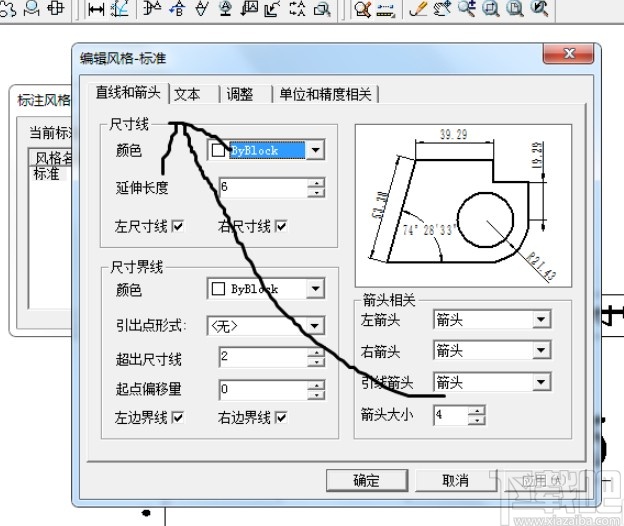Close the 编辑风格-标准 dialog
624x526 pixels.
tap(569, 53)
